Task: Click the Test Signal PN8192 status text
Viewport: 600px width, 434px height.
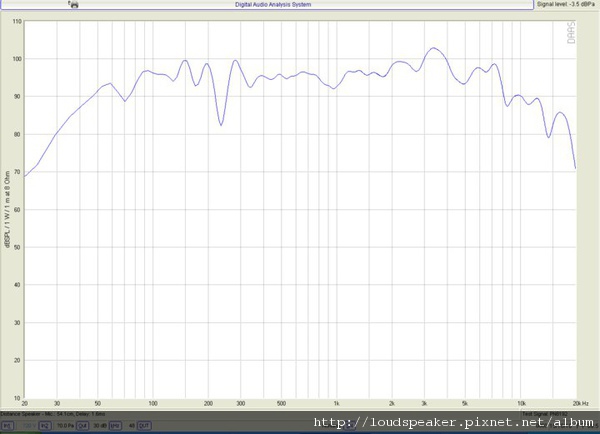Action: (x=545, y=414)
